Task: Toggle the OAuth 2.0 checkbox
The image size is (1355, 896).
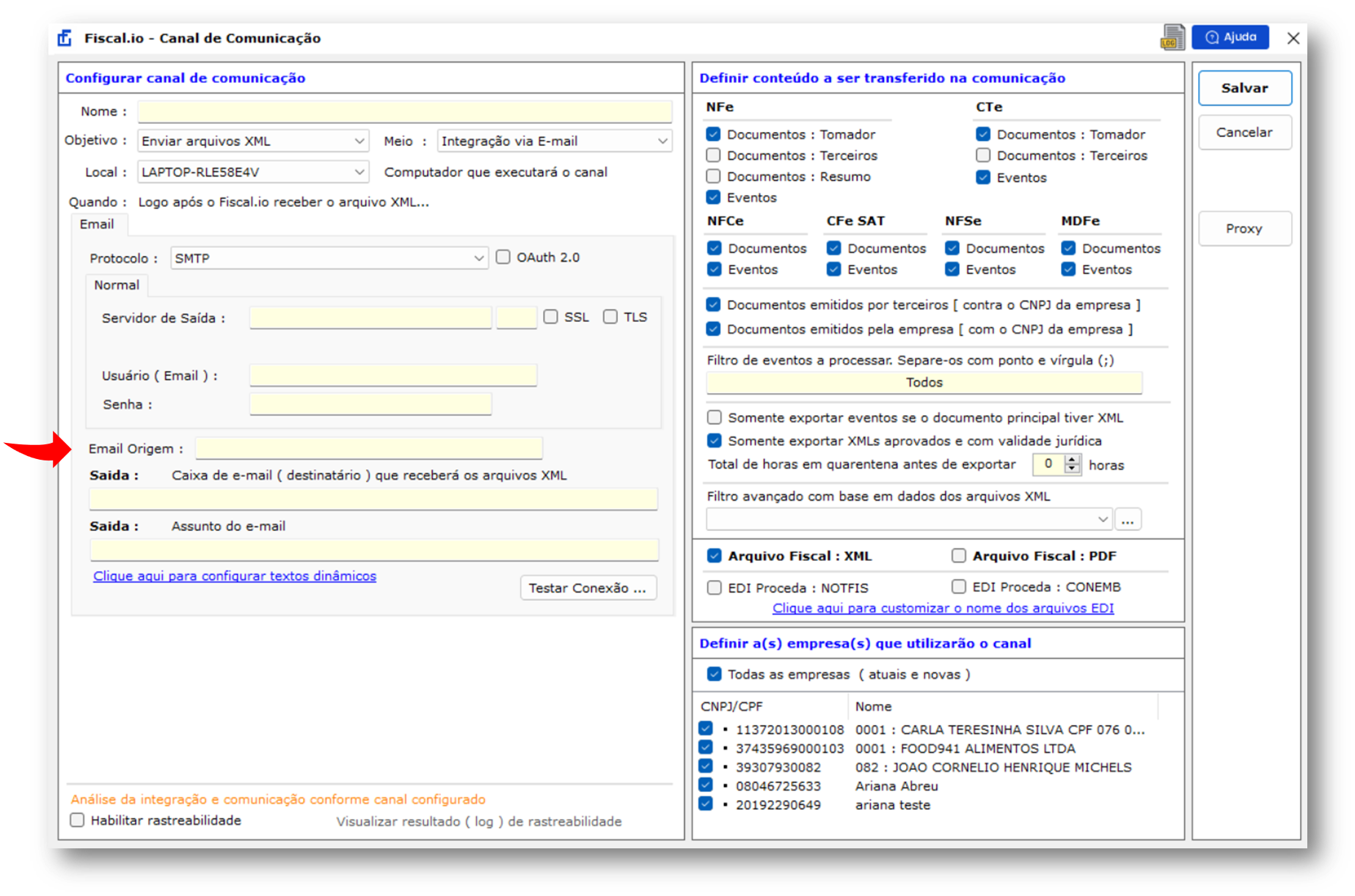Action: (503, 257)
